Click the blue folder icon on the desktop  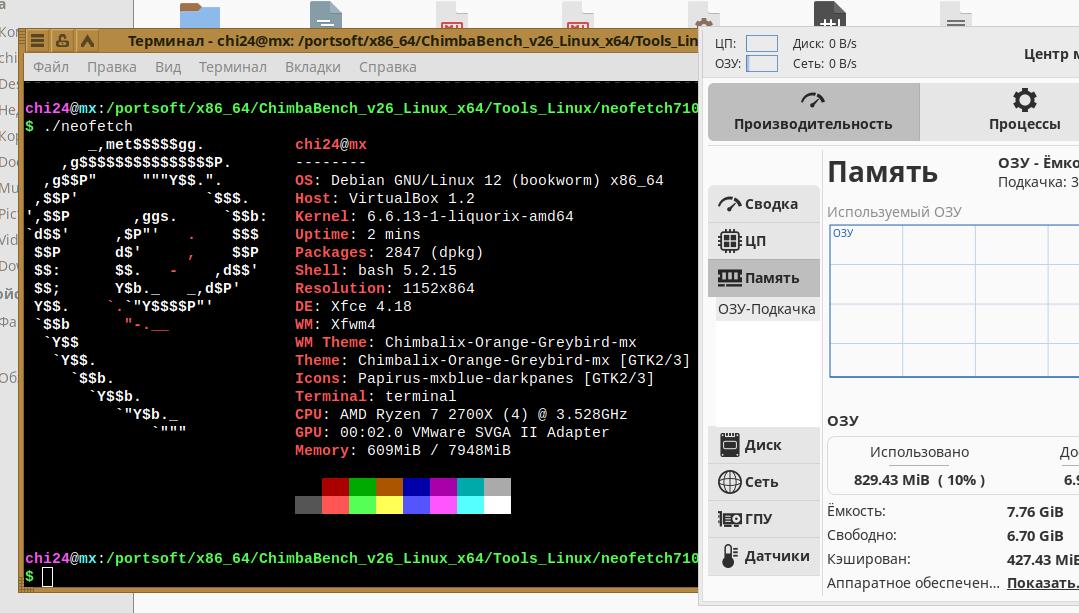coord(200,15)
